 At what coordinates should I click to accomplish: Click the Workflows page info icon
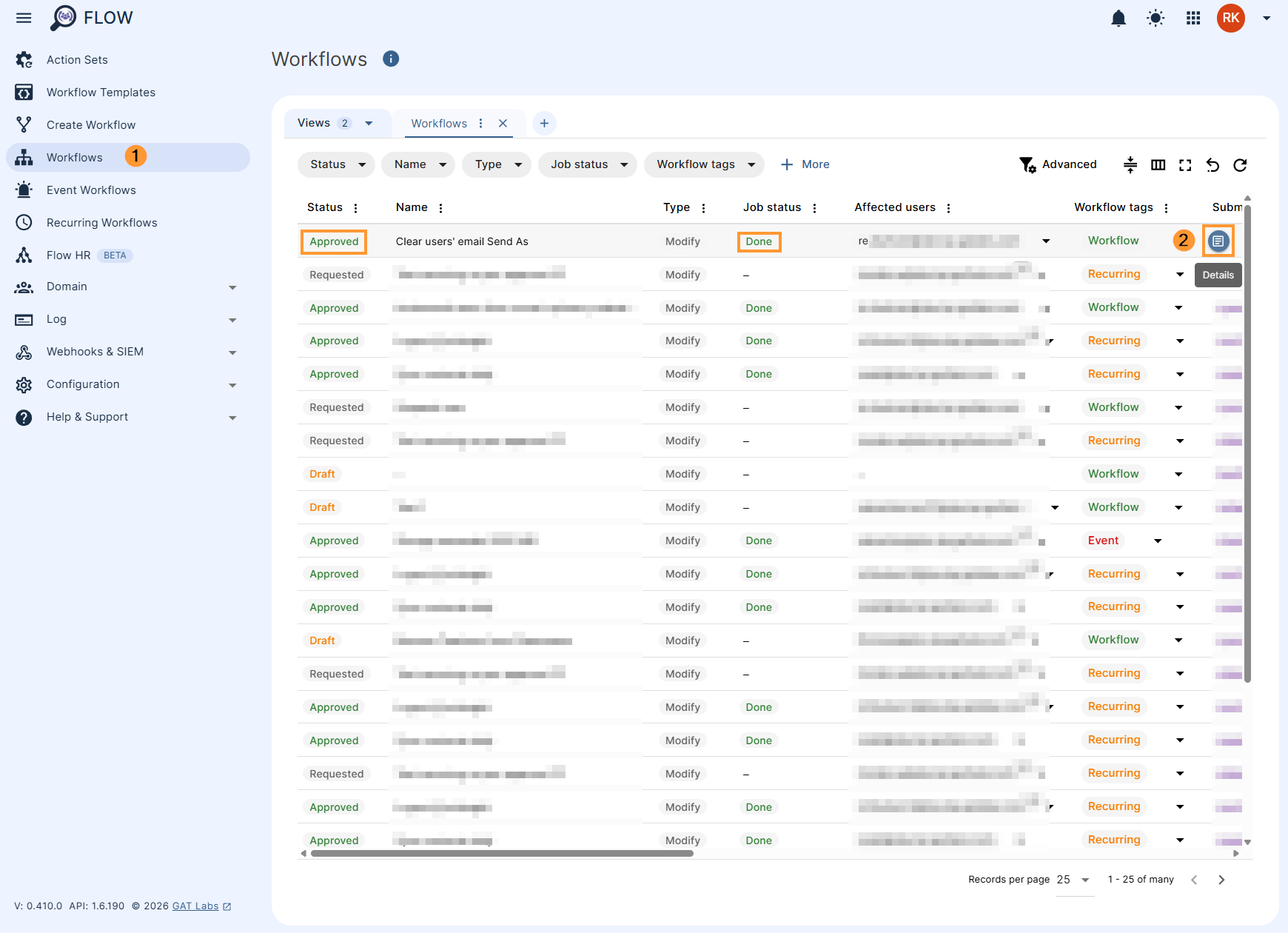pyautogui.click(x=390, y=58)
